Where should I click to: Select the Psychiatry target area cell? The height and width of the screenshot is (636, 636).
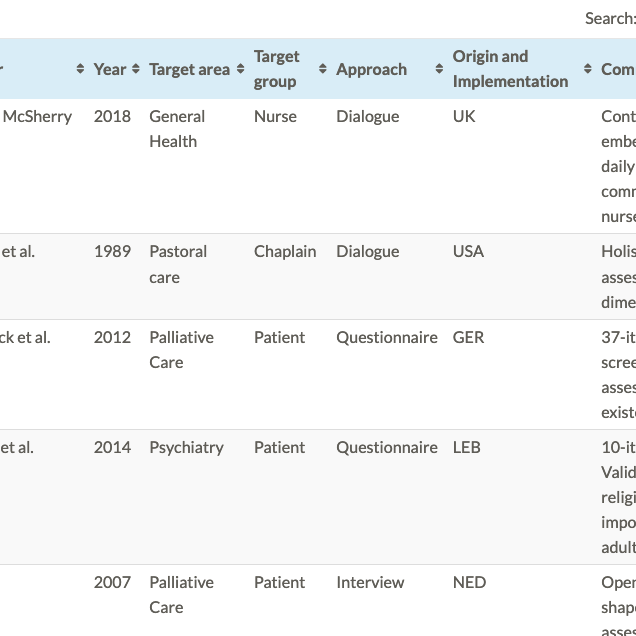pos(186,447)
